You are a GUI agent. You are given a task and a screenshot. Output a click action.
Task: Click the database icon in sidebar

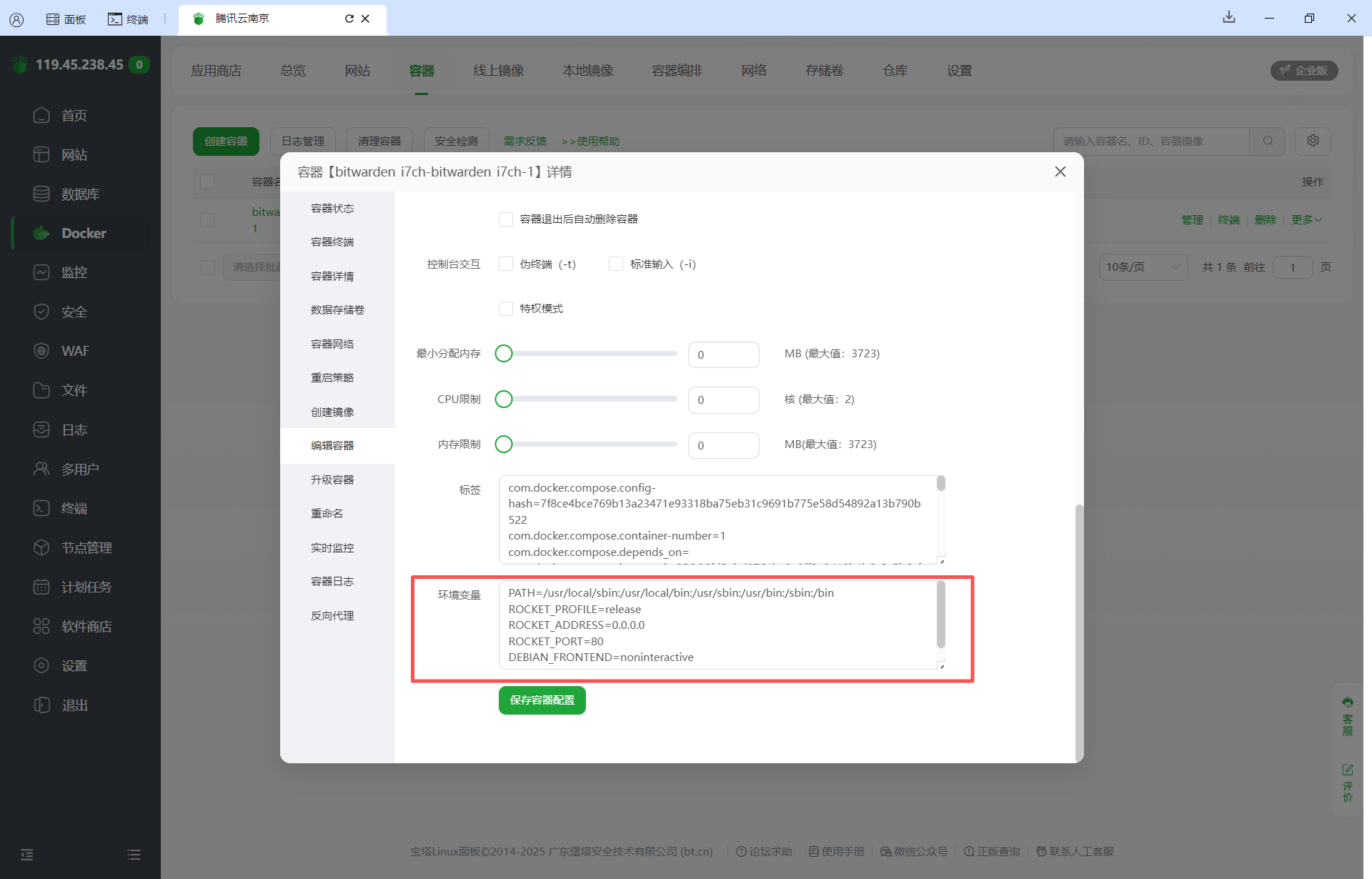pos(41,194)
